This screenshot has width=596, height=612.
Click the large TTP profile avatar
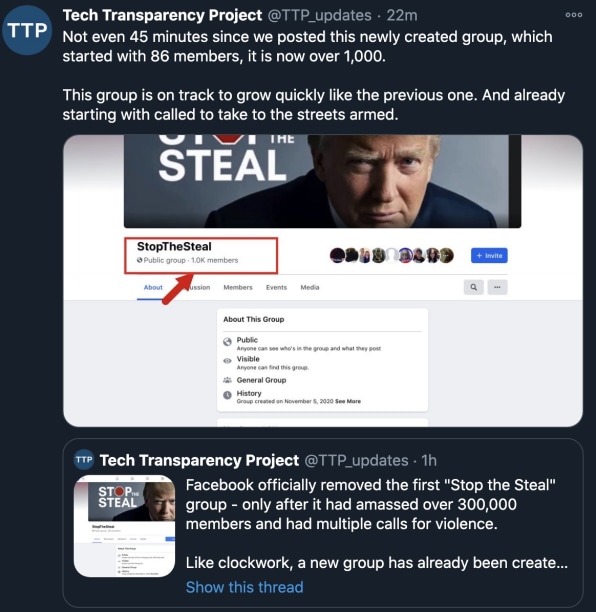point(27,30)
